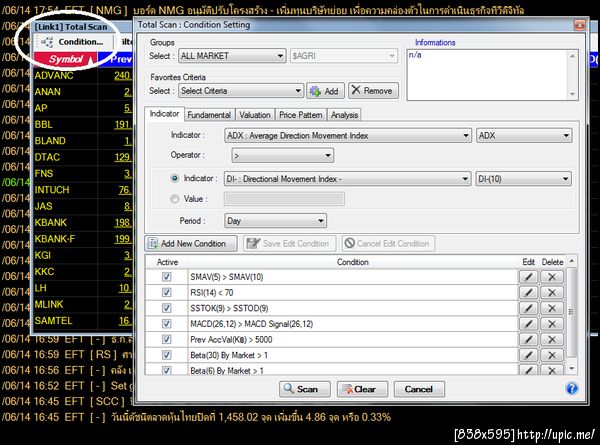This screenshot has width=600, height=445.
Task: Switch to the Valuation tab
Action: [x=254, y=115]
